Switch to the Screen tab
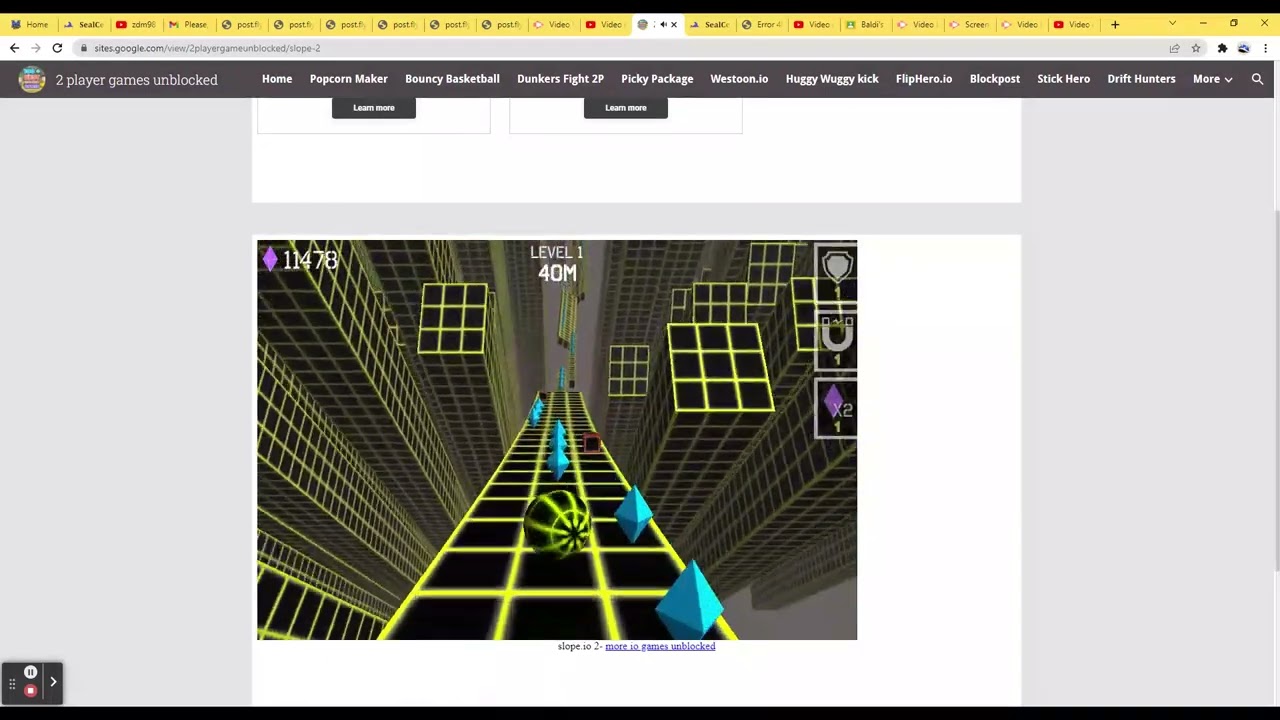1280x720 pixels. (x=969, y=24)
